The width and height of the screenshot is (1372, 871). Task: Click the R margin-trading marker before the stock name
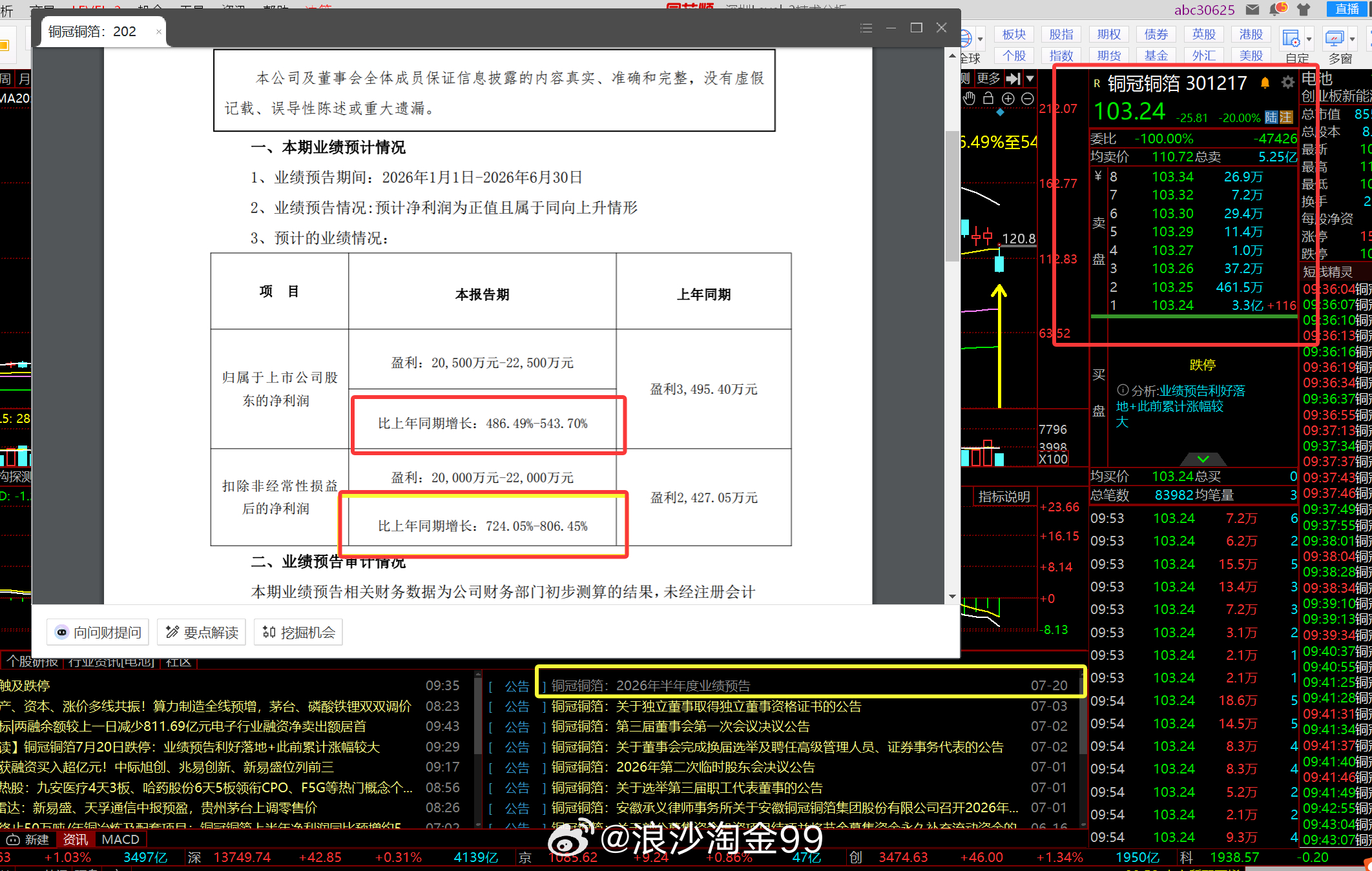tap(1097, 83)
